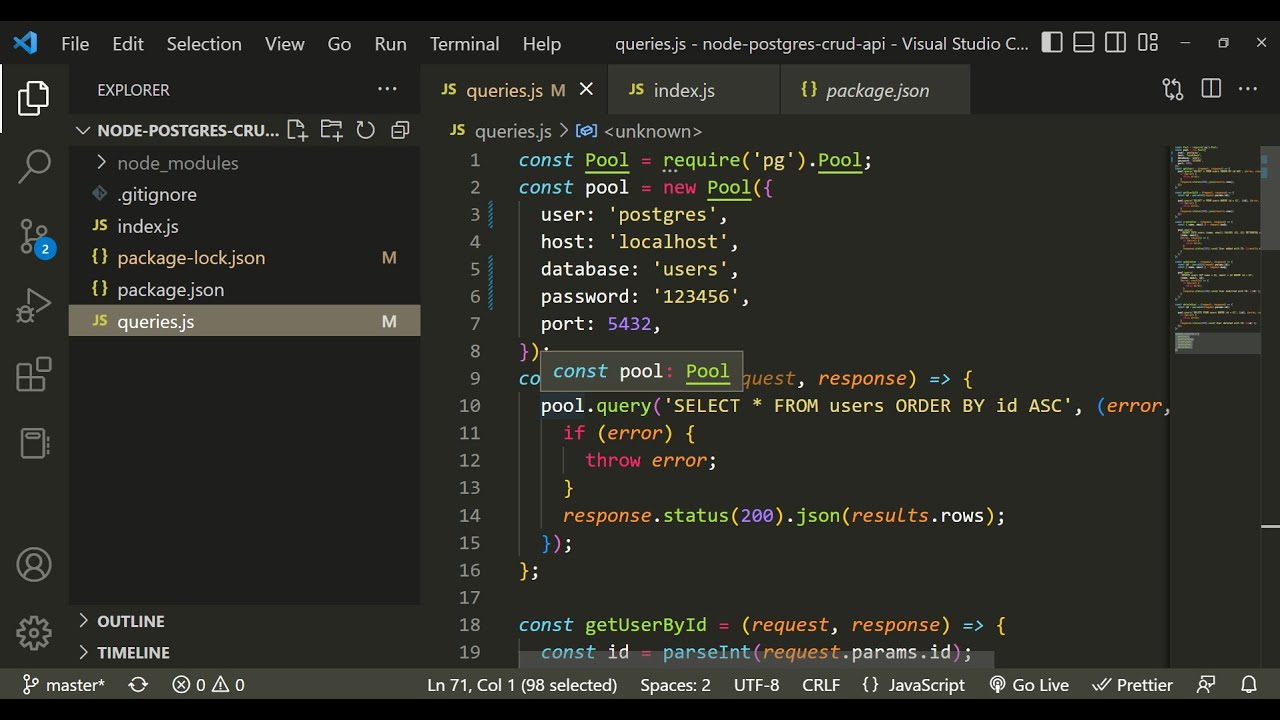The image size is (1280, 720).
Task: Click Go Live in the status bar
Action: point(1029,685)
